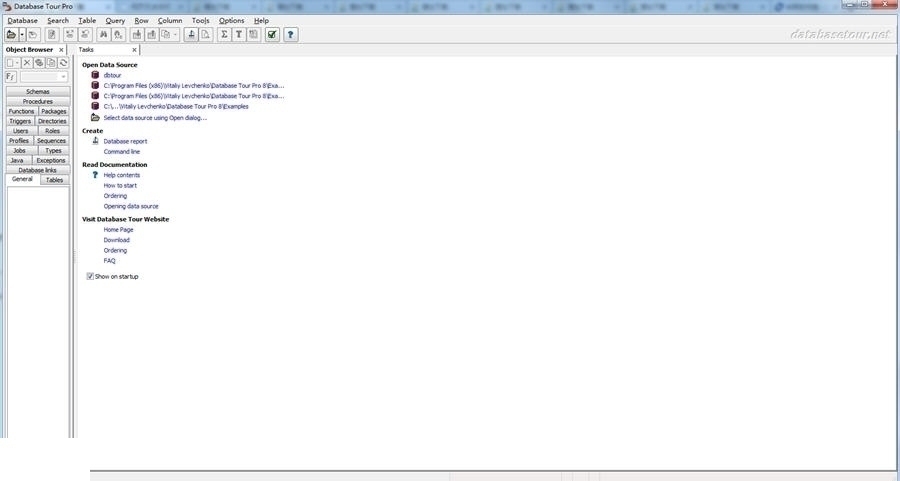Switch to the Exceptions tab
The width and height of the screenshot is (900, 481).
click(51, 160)
